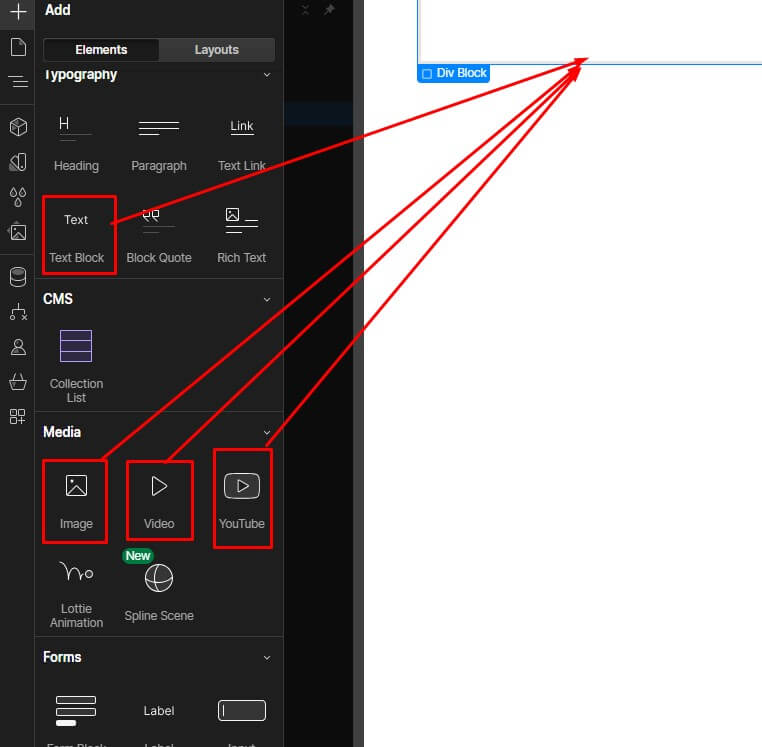Select the Lottie Animation element

click(76, 594)
